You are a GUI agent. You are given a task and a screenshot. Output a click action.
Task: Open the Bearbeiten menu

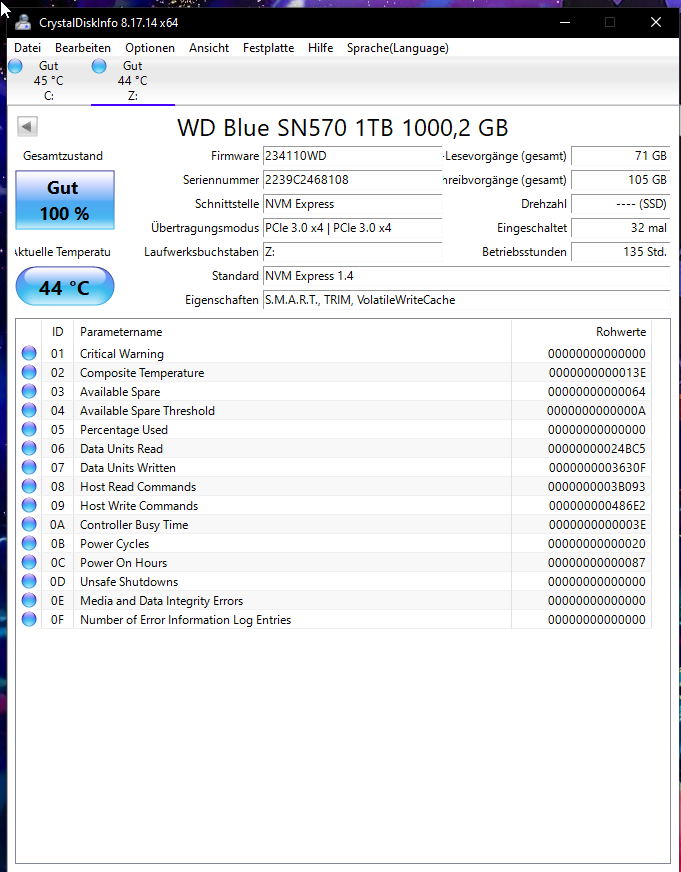coord(83,48)
